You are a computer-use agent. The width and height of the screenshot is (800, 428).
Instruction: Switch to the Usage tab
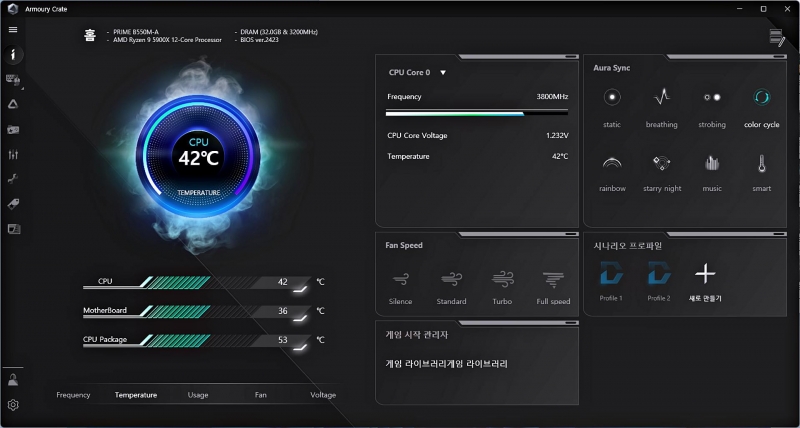click(x=198, y=395)
